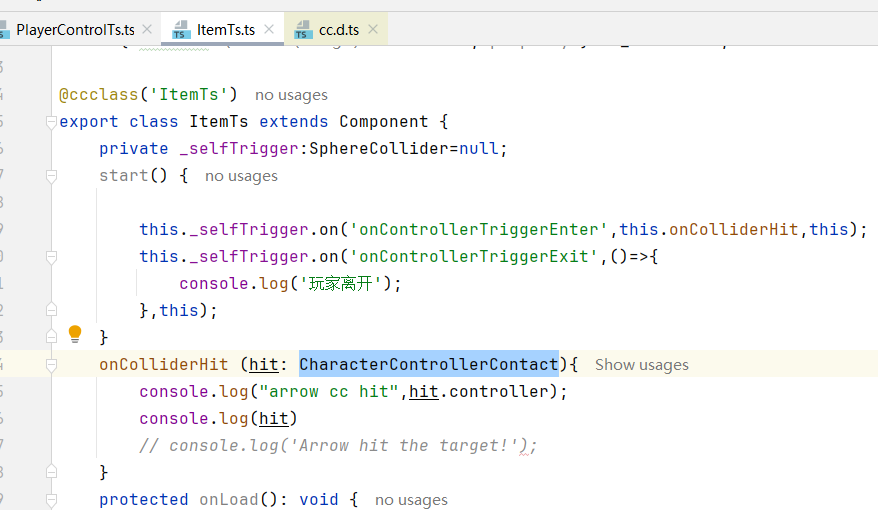Collapse the onColliderHit method fold marker
The image size is (878, 510).
pyautogui.click(x=50, y=365)
